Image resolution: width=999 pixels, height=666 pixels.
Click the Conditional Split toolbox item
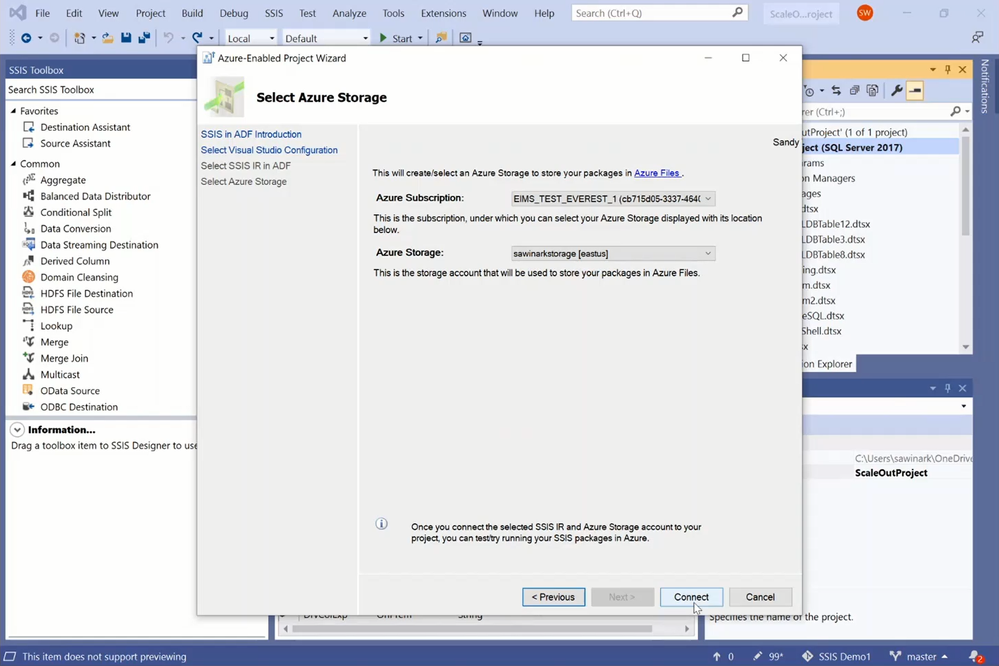(75, 212)
